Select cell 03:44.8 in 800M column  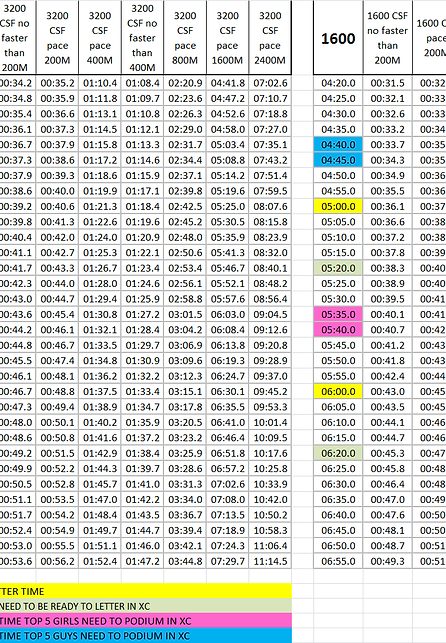pyautogui.click(x=185, y=561)
